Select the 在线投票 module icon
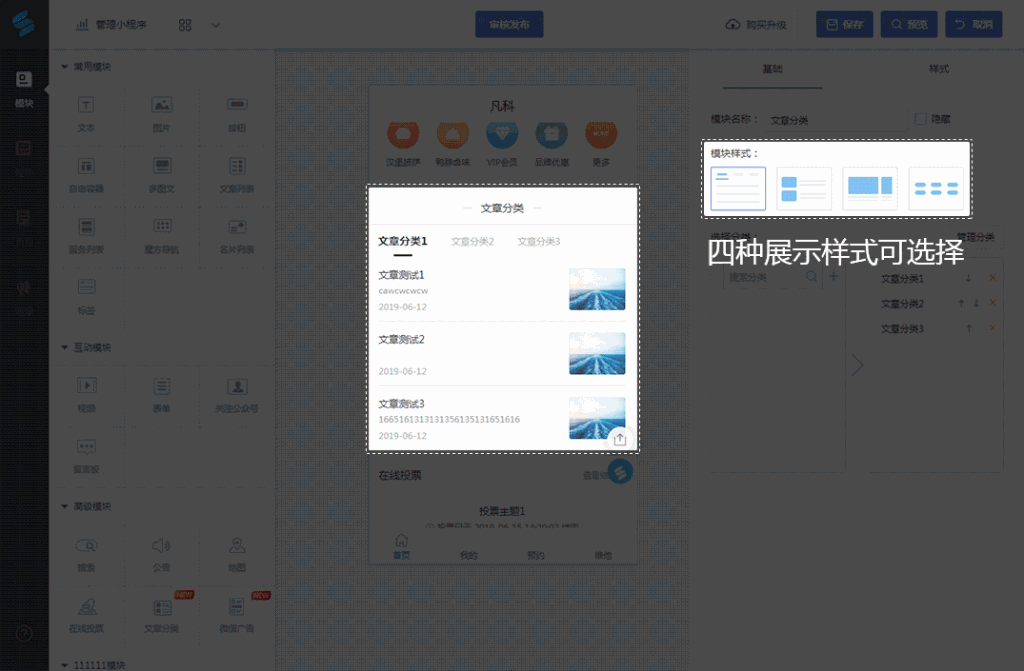The height and width of the screenshot is (671, 1024). click(86, 607)
